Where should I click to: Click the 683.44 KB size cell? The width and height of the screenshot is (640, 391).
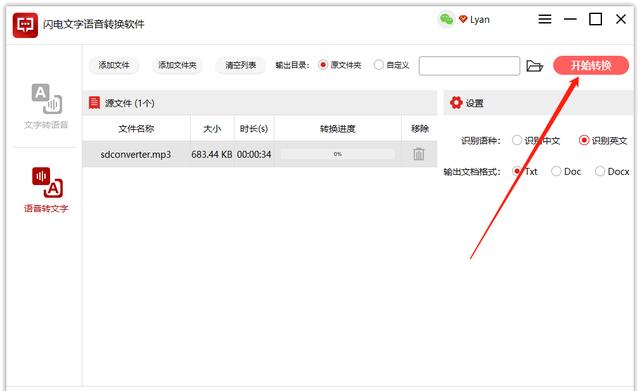coord(212,154)
